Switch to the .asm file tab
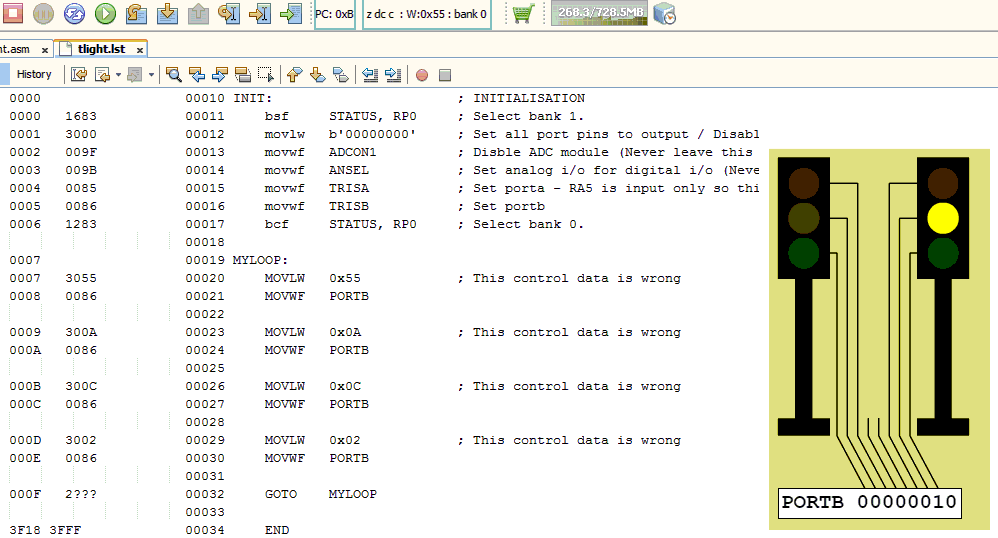This screenshot has width=998, height=538. coord(18,48)
